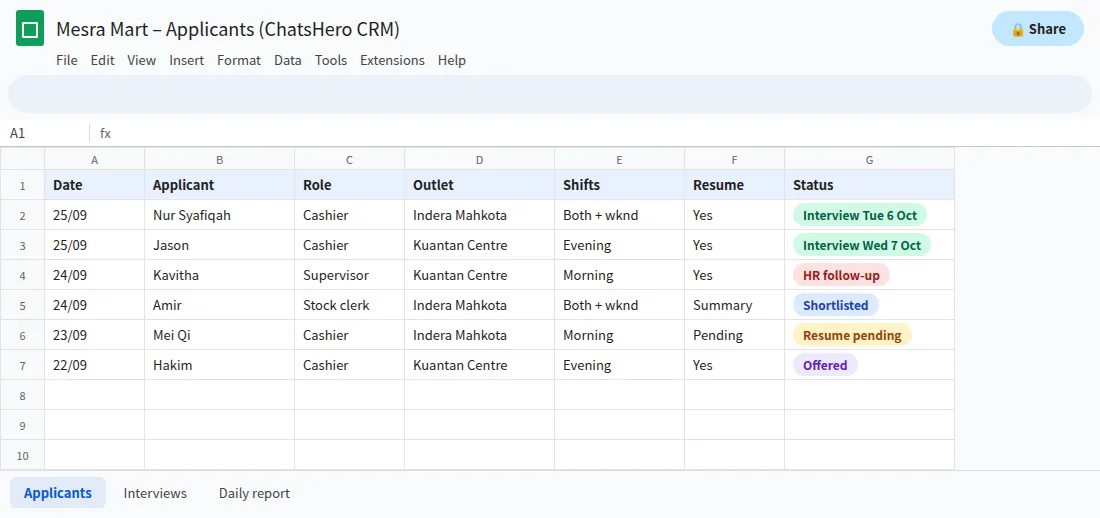
Task: Select row 1 header number
Action: (x=22, y=185)
